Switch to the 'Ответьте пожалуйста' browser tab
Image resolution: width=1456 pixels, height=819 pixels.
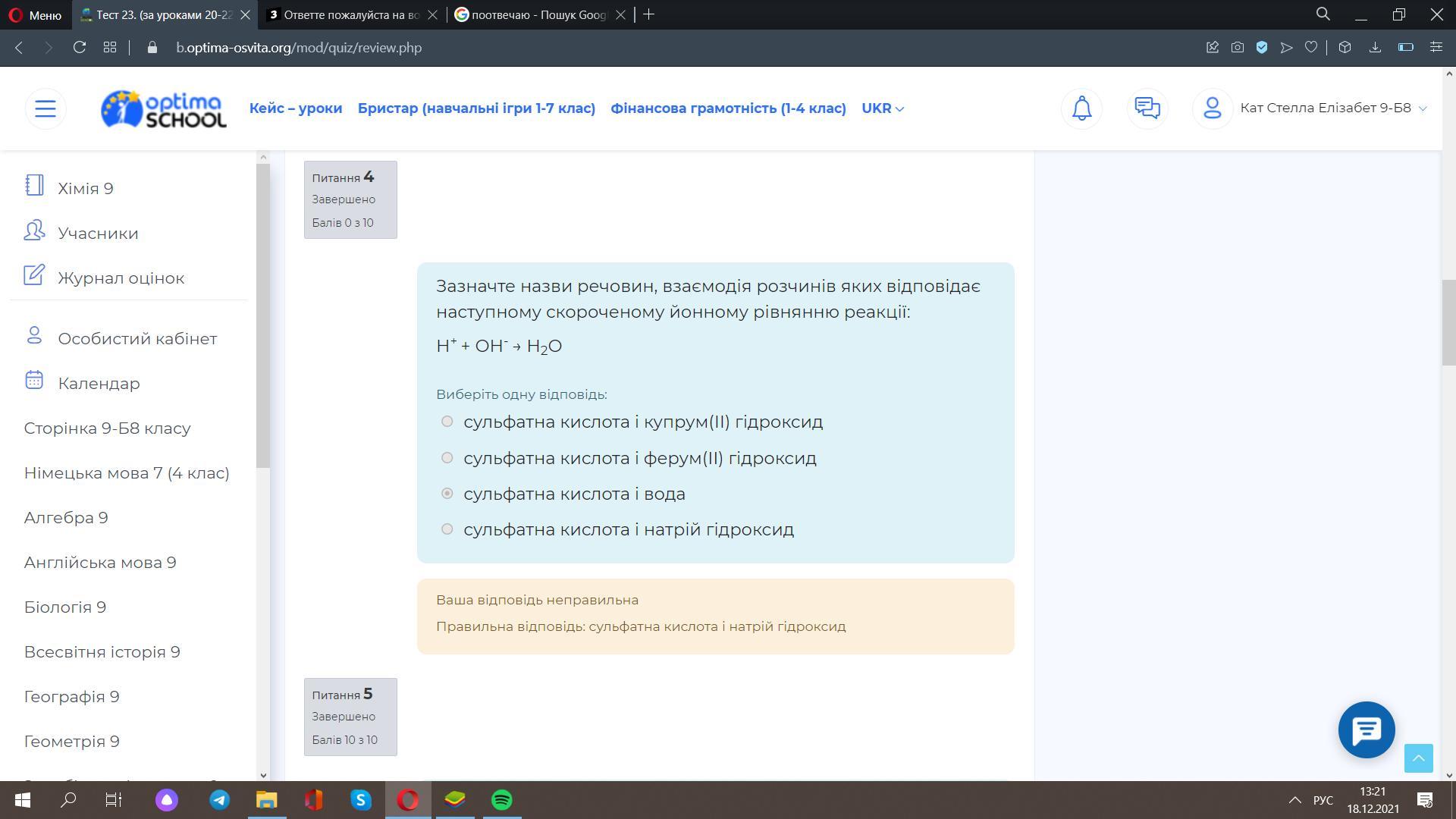[x=346, y=15]
